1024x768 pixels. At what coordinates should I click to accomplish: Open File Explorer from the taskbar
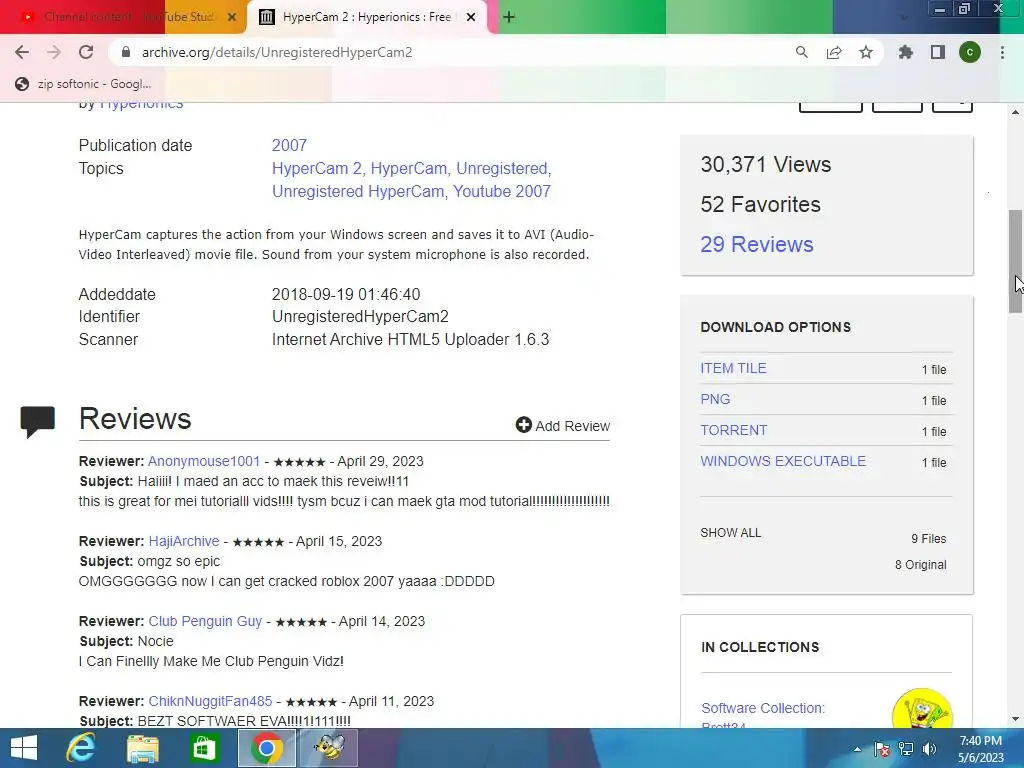[142, 748]
